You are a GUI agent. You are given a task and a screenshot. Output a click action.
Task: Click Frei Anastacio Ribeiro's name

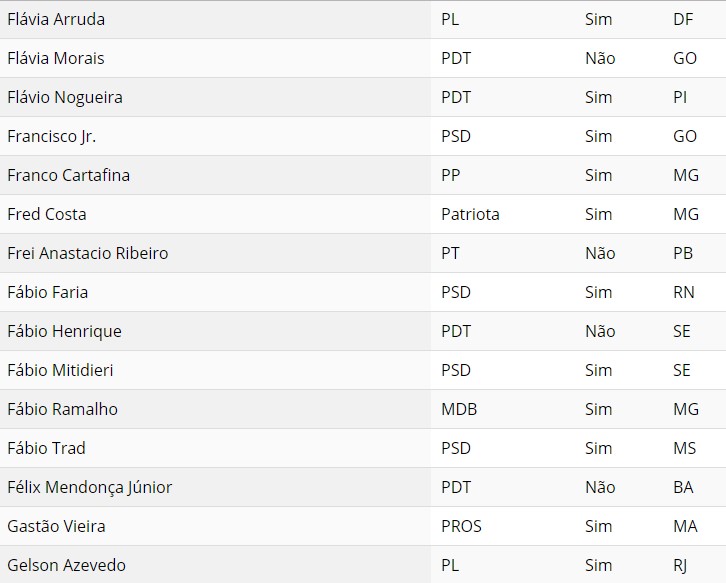pyautogui.click(x=88, y=253)
